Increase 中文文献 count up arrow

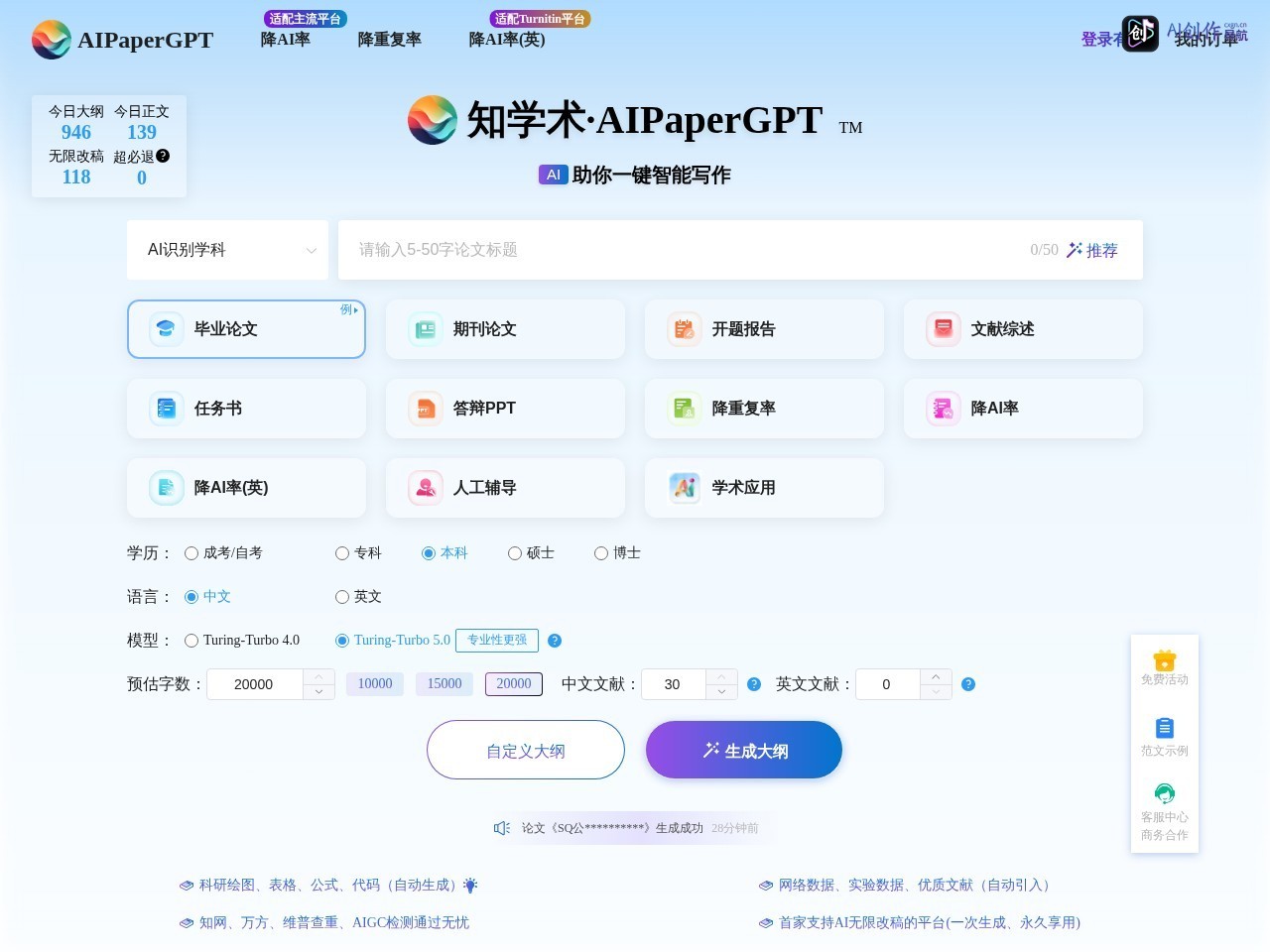coord(721,676)
